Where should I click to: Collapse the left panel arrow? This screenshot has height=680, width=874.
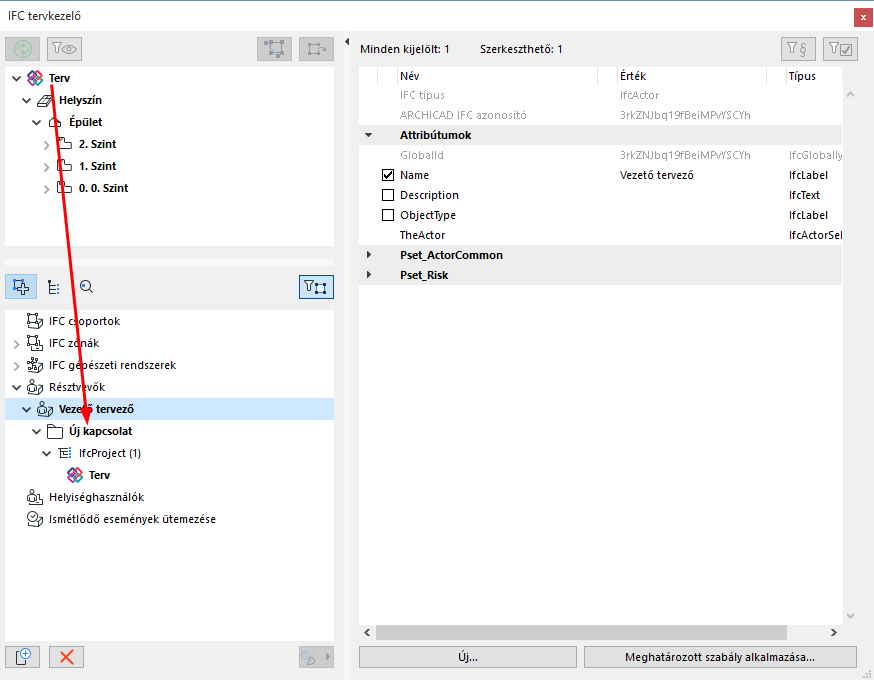(347, 41)
